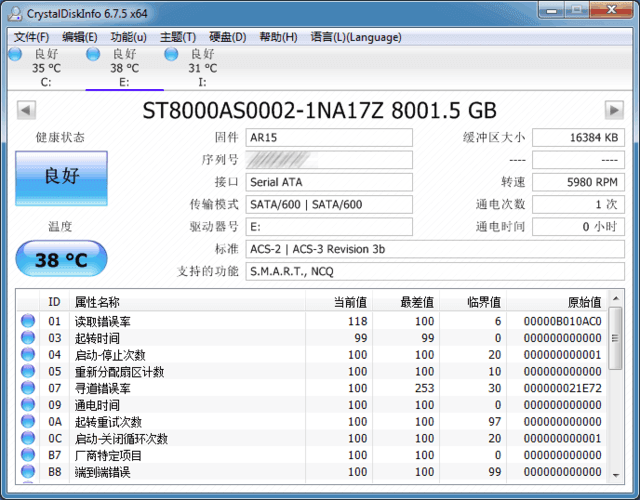Select drive I: 31 °C tab
640x500 pixels.
[203, 68]
